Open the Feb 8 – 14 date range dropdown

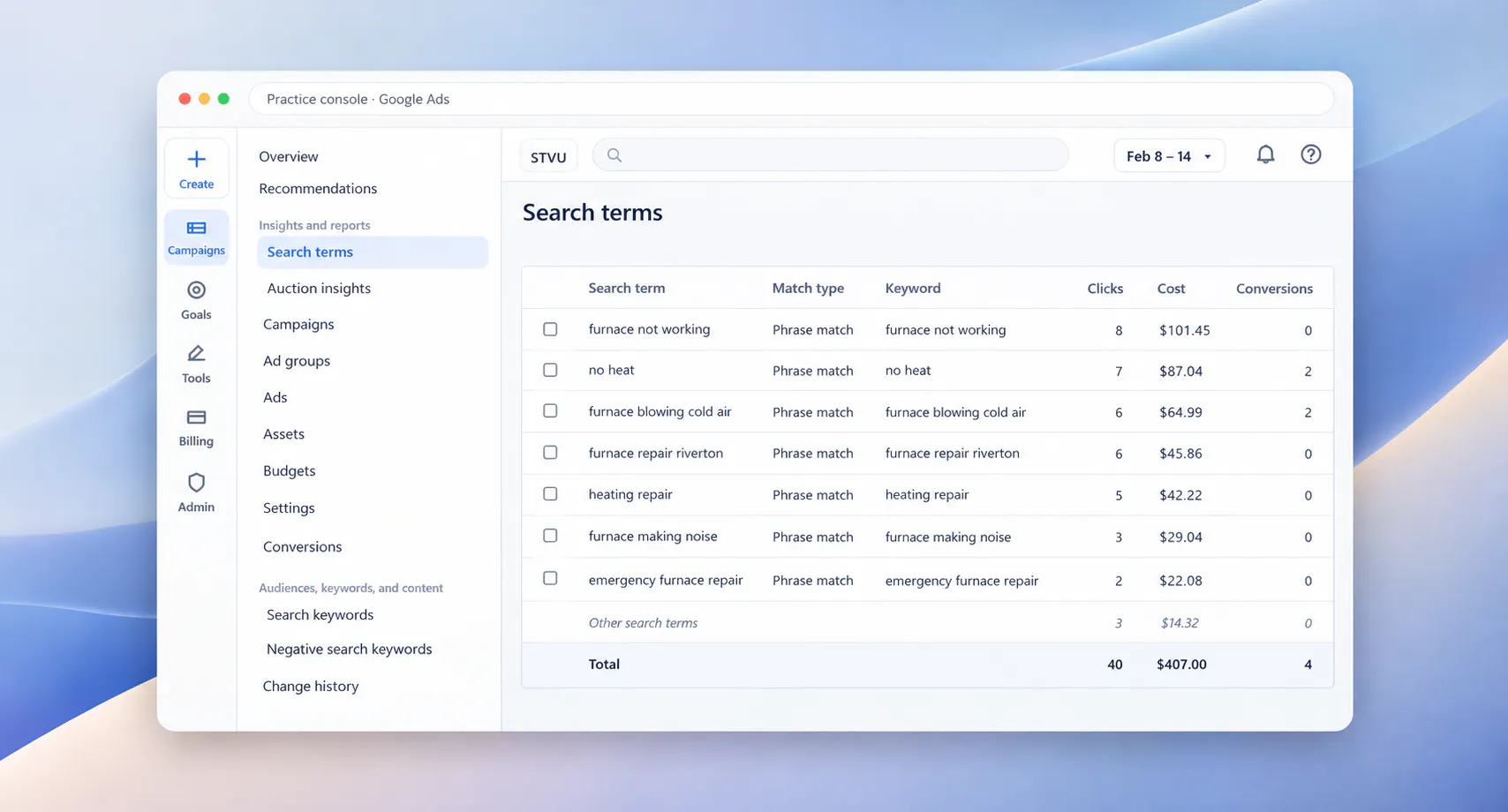[x=1169, y=156]
